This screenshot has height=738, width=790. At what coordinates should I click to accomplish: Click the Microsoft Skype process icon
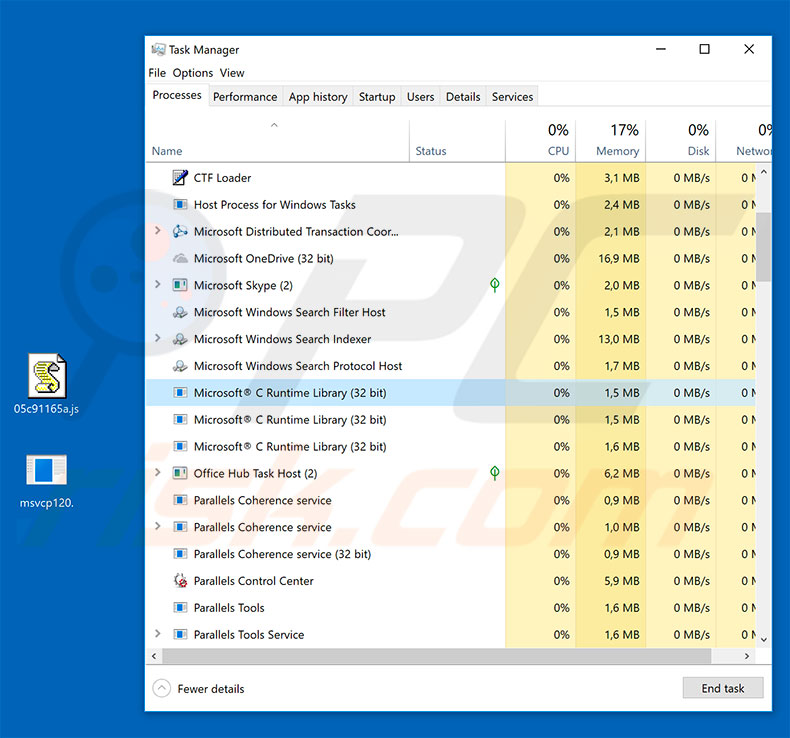pos(180,285)
